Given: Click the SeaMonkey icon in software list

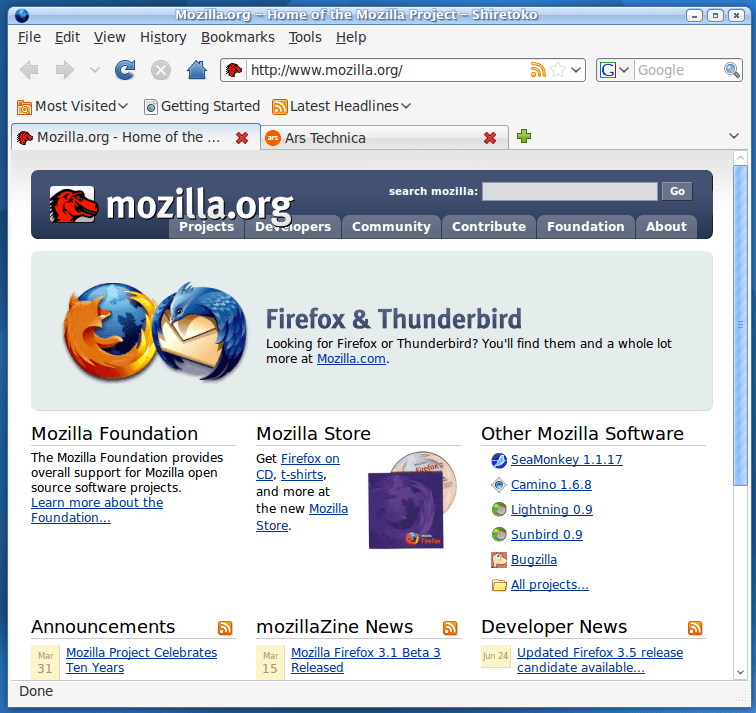Looking at the screenshot, I should [x=499, y=460].
